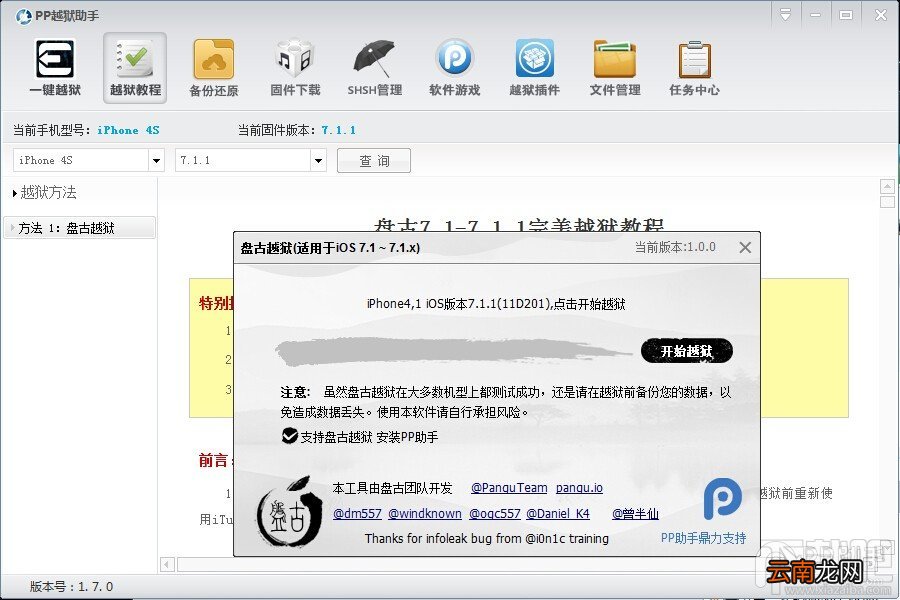This screenshot has height=600, width=900.
Task: Click the 当前版本:1.0.0 text in dialog
Action: coord(675,247)
